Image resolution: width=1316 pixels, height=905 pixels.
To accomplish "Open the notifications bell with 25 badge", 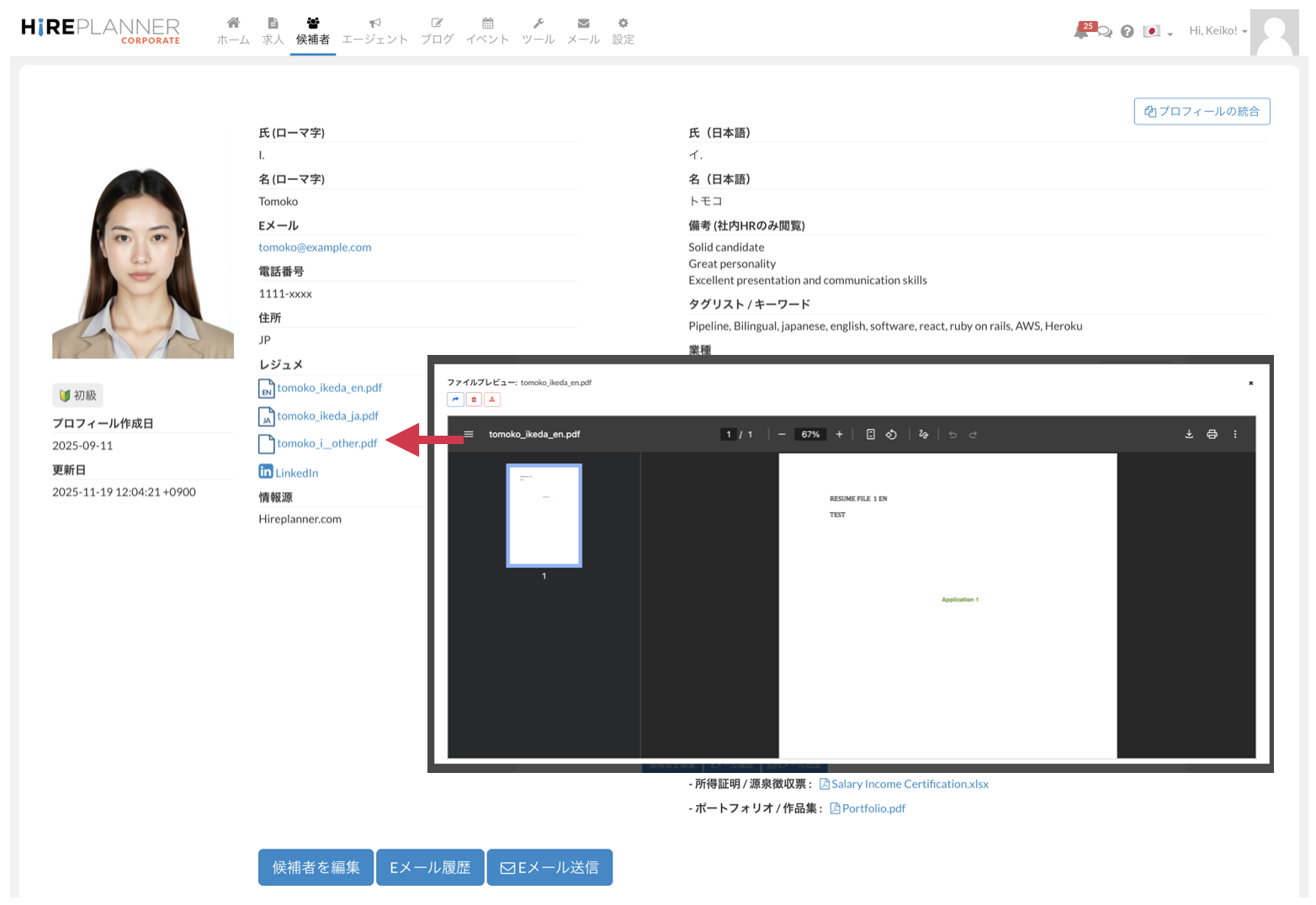I will (x=1082, y=31).
